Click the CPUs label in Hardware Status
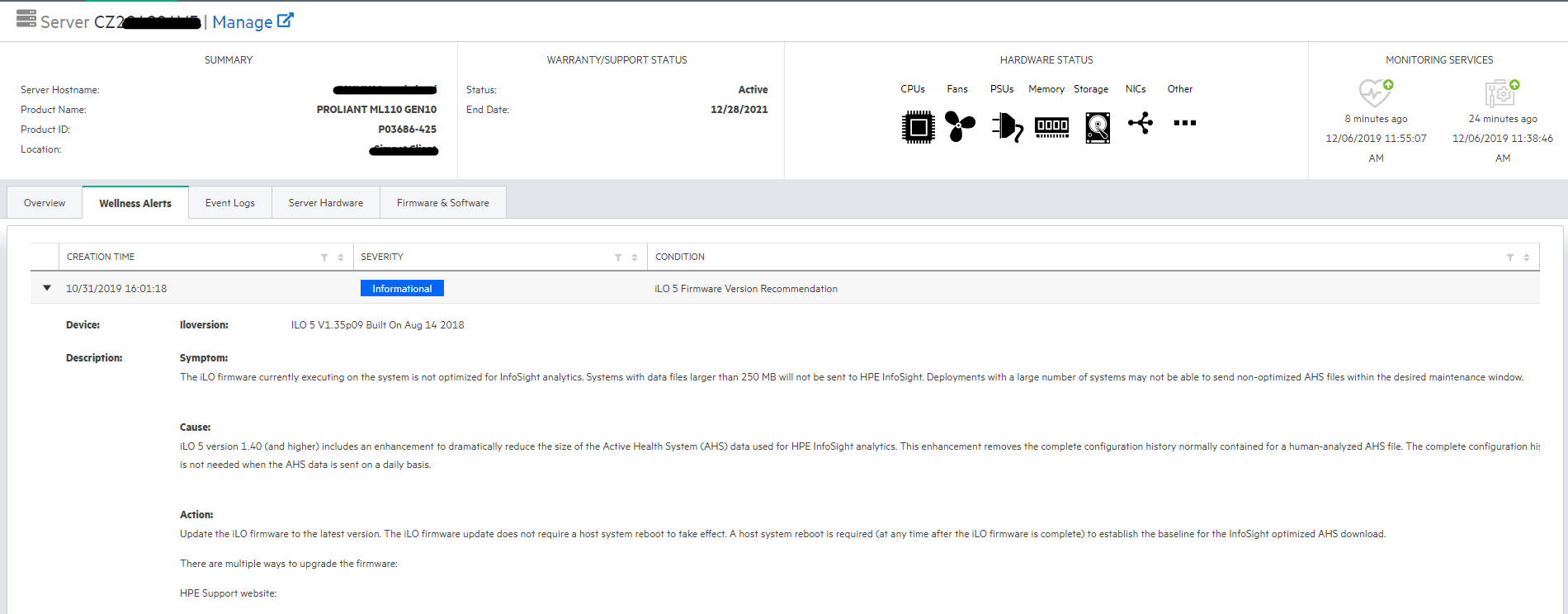The width and height of the screenshot is (1568, 614). (913, 89)
